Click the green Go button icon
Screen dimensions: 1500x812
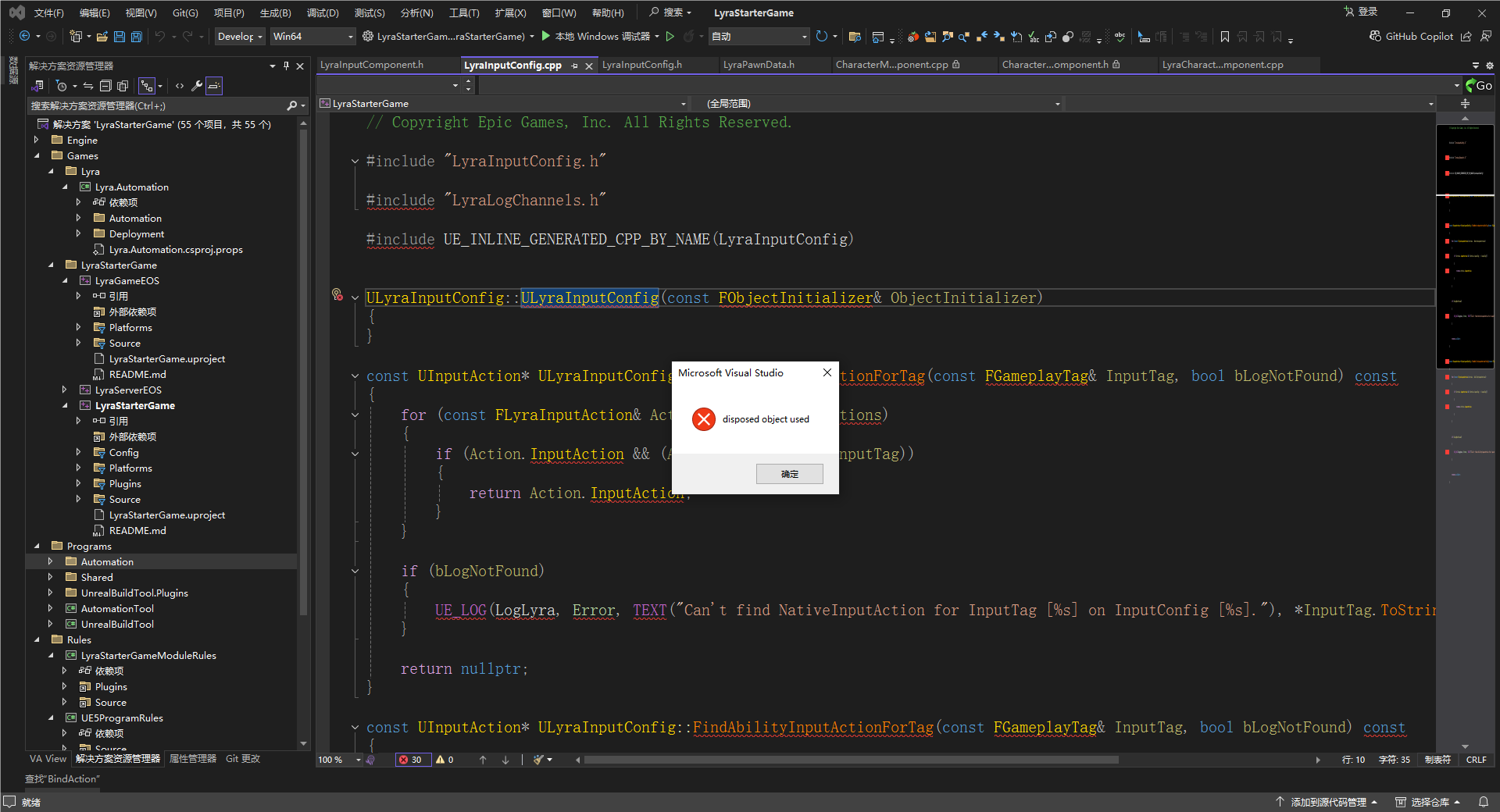tap(1479, 86)
